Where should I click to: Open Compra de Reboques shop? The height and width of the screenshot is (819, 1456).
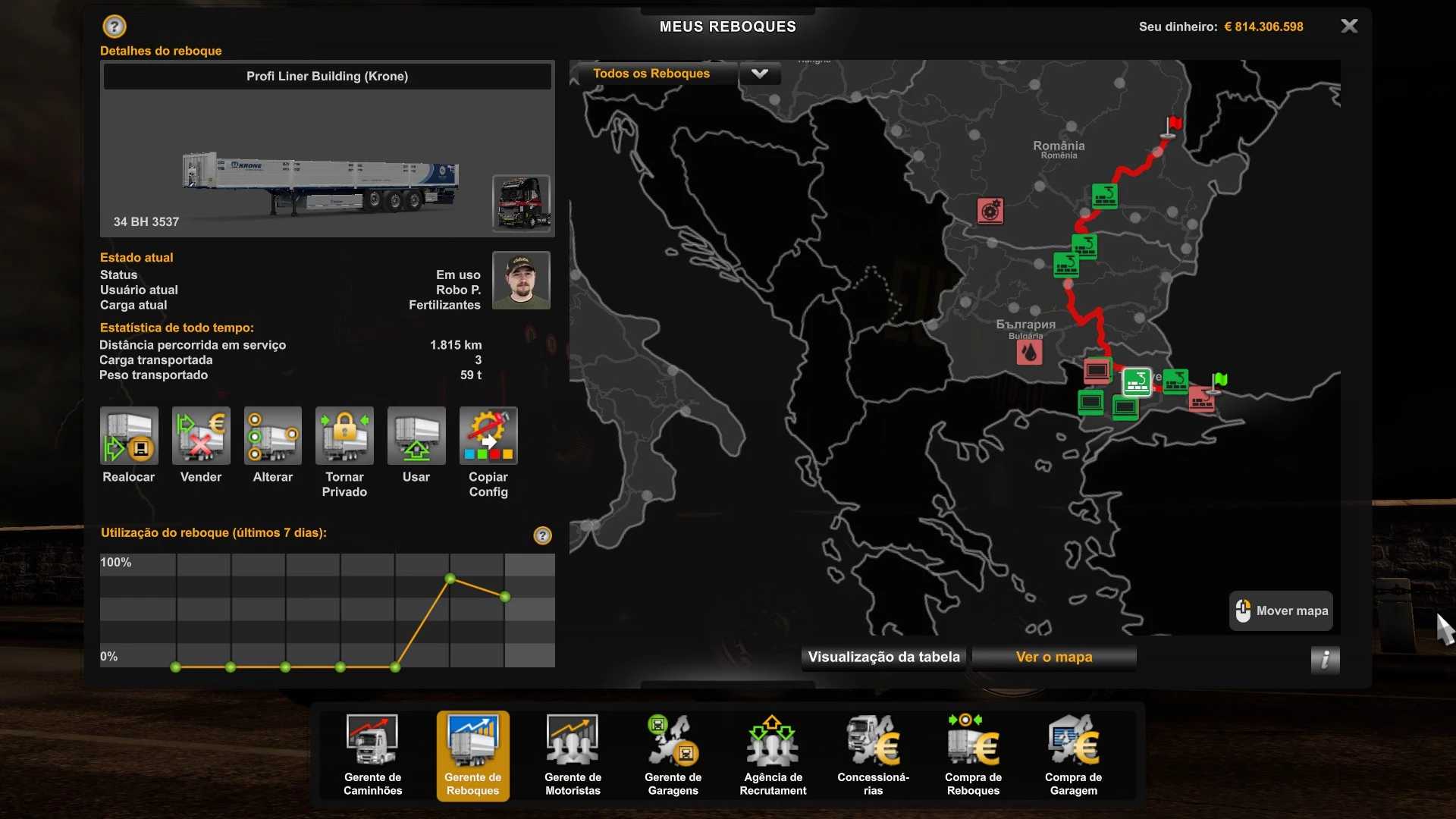coord(973,755)
